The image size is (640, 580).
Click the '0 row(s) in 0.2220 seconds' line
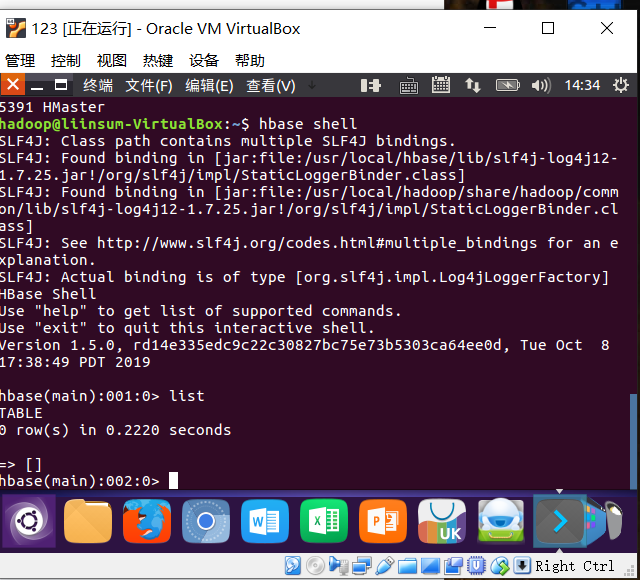coord(116,430)
